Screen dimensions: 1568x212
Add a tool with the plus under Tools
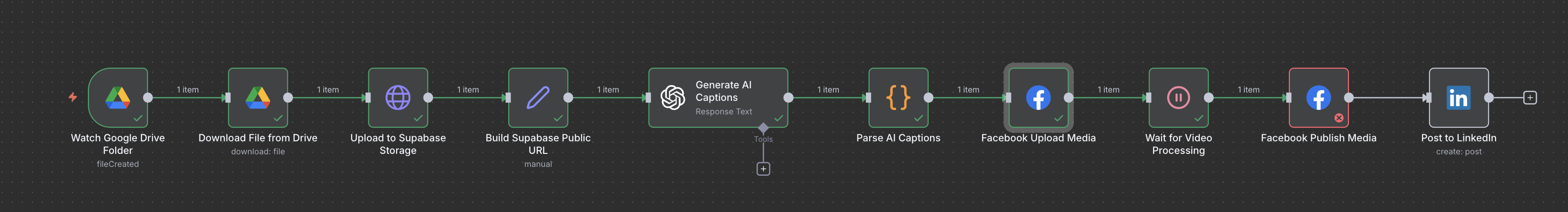[x=763, y=169]
